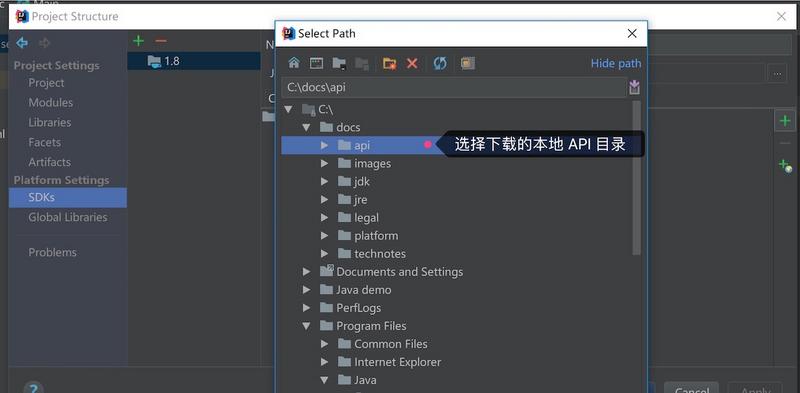
Task: Expand the jdk folder arrow
Action: click(x=324, y=181)
